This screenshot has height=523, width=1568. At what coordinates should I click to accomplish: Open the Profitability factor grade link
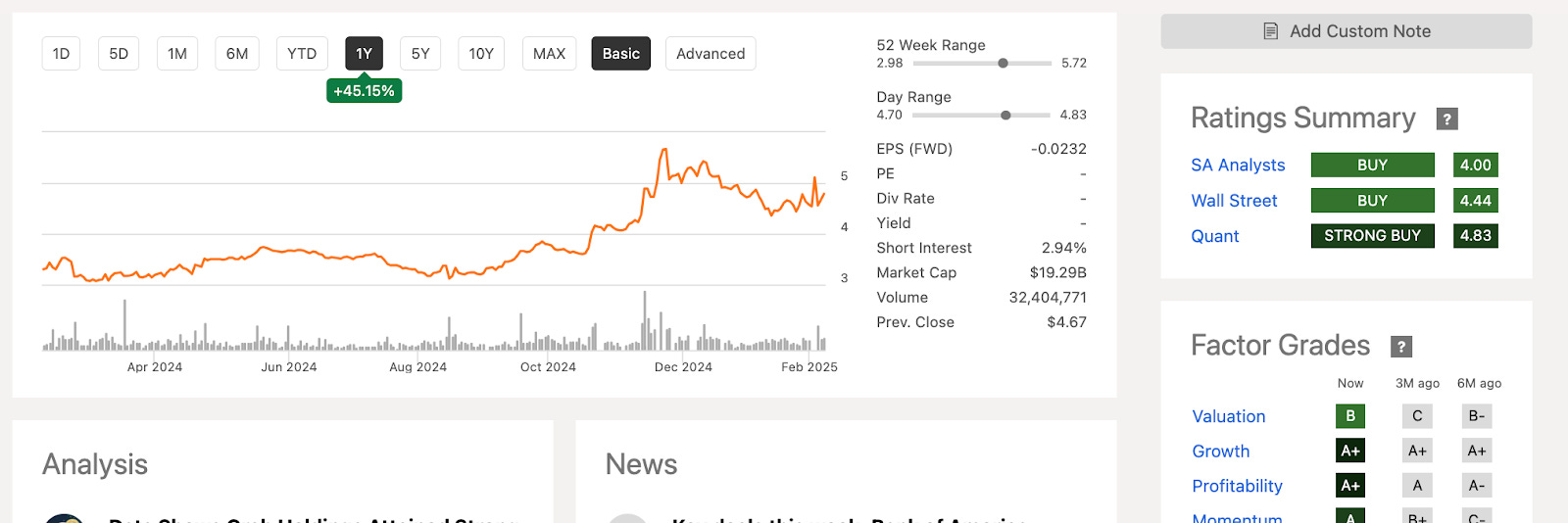pyautogui.click(x=1237, y=486)
